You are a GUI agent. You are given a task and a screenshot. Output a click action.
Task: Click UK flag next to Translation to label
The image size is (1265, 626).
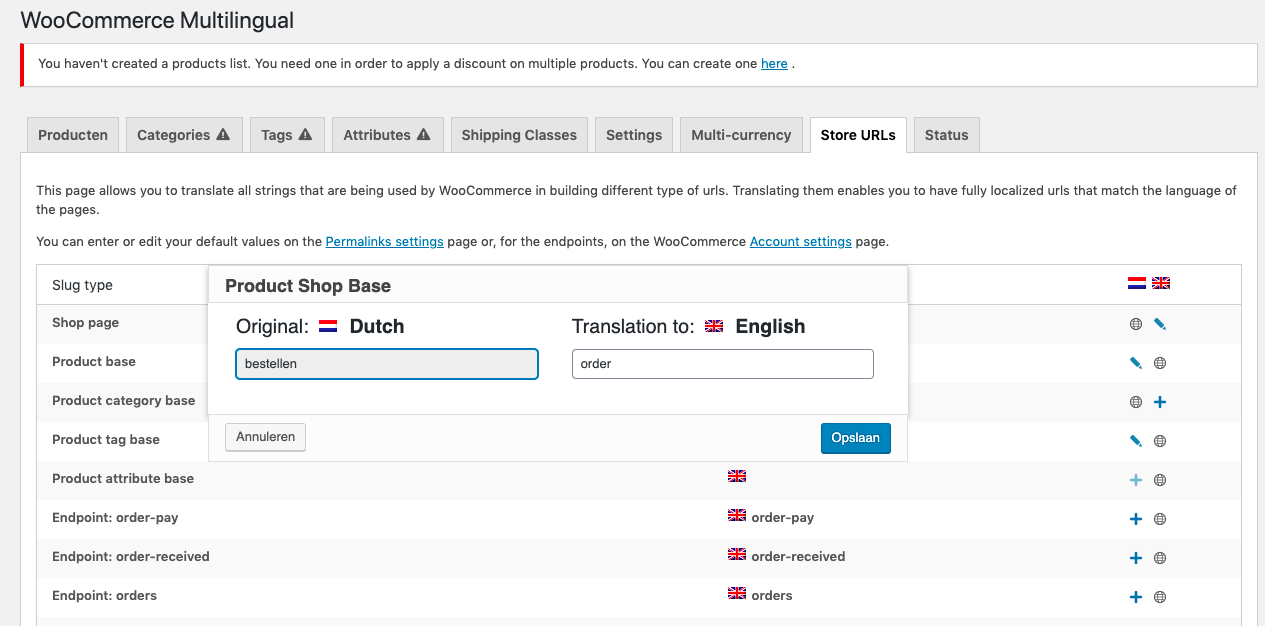[714, 326]
